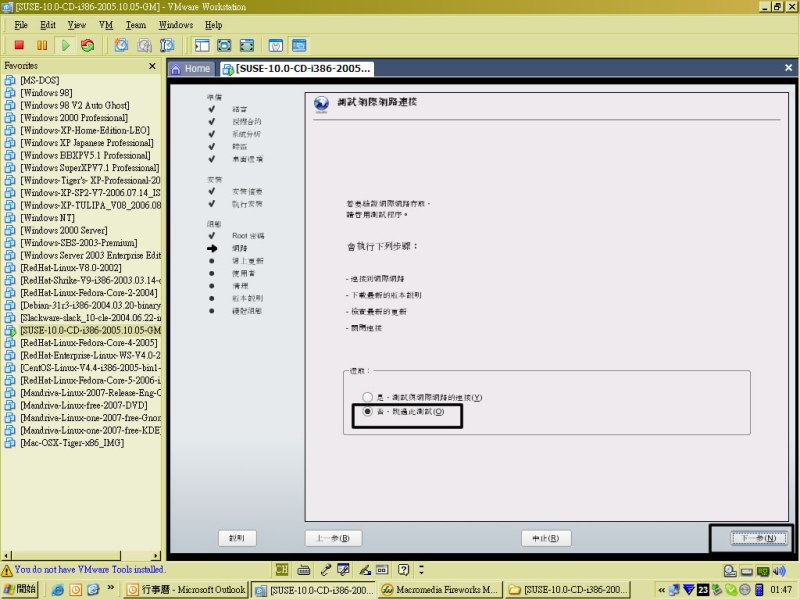Click the network adapter device status icon

[763, 571]
